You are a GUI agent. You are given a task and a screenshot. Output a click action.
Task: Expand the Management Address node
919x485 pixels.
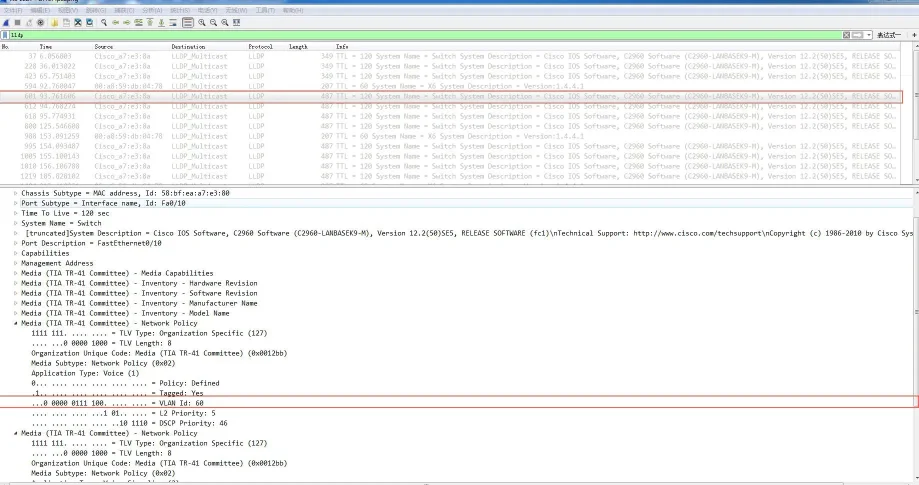tap(16, 263)
